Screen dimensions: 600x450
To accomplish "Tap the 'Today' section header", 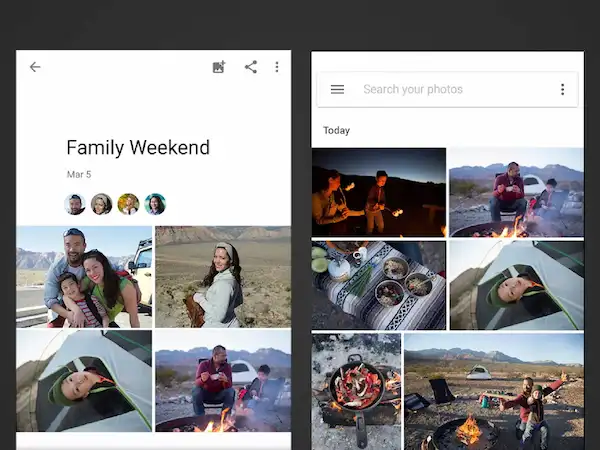I will [x=336, y=130].
